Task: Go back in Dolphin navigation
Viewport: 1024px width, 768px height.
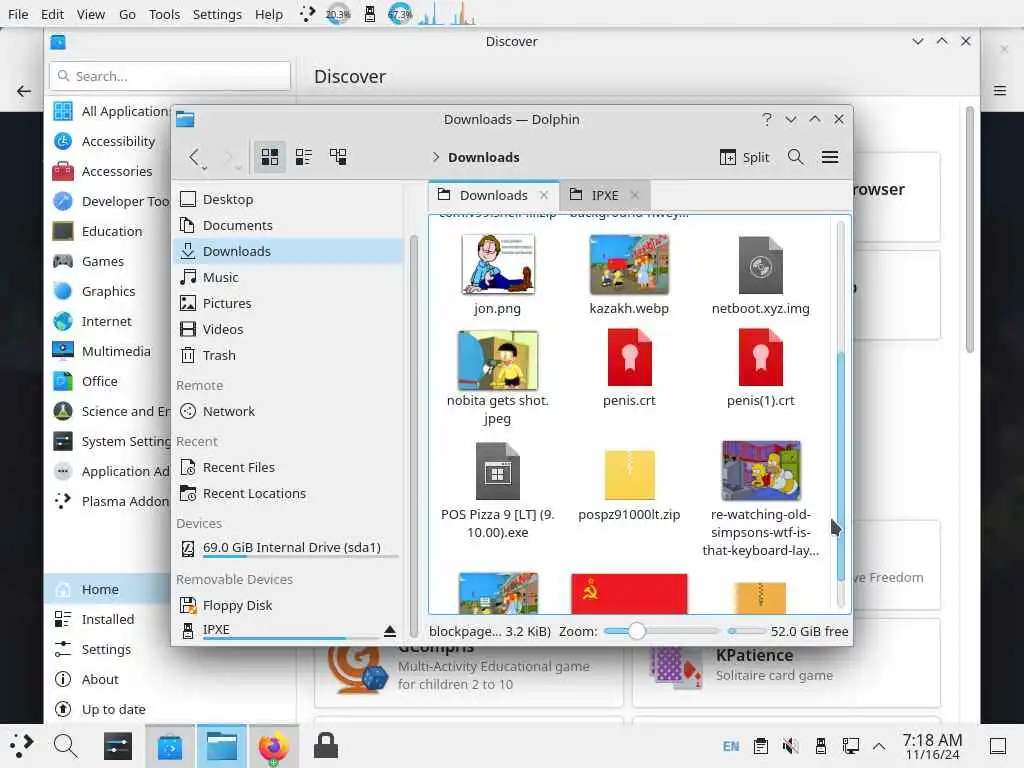Action: pos(194,157)
